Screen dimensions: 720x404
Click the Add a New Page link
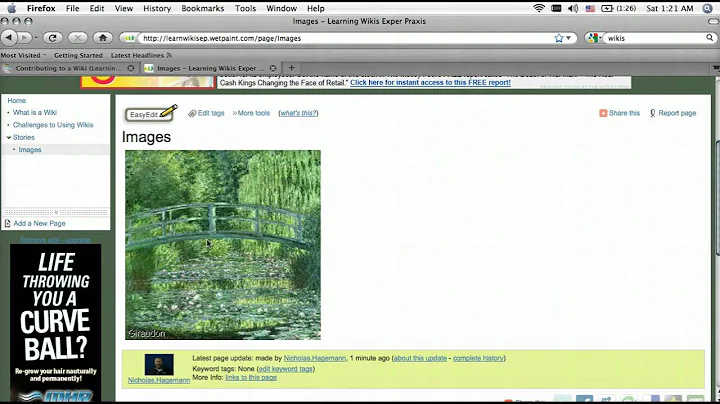(39, 223)
